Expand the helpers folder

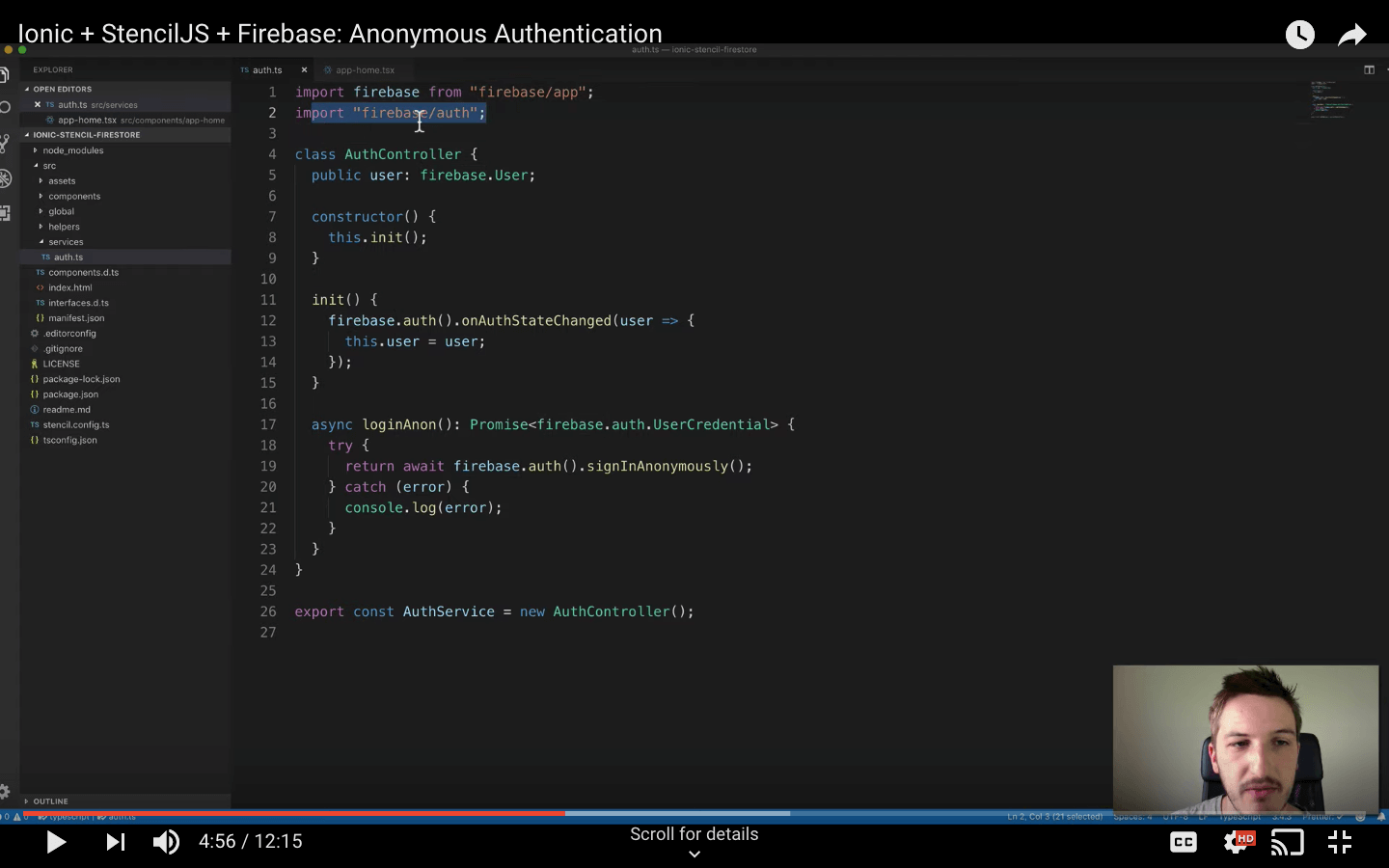pos(64,227)
